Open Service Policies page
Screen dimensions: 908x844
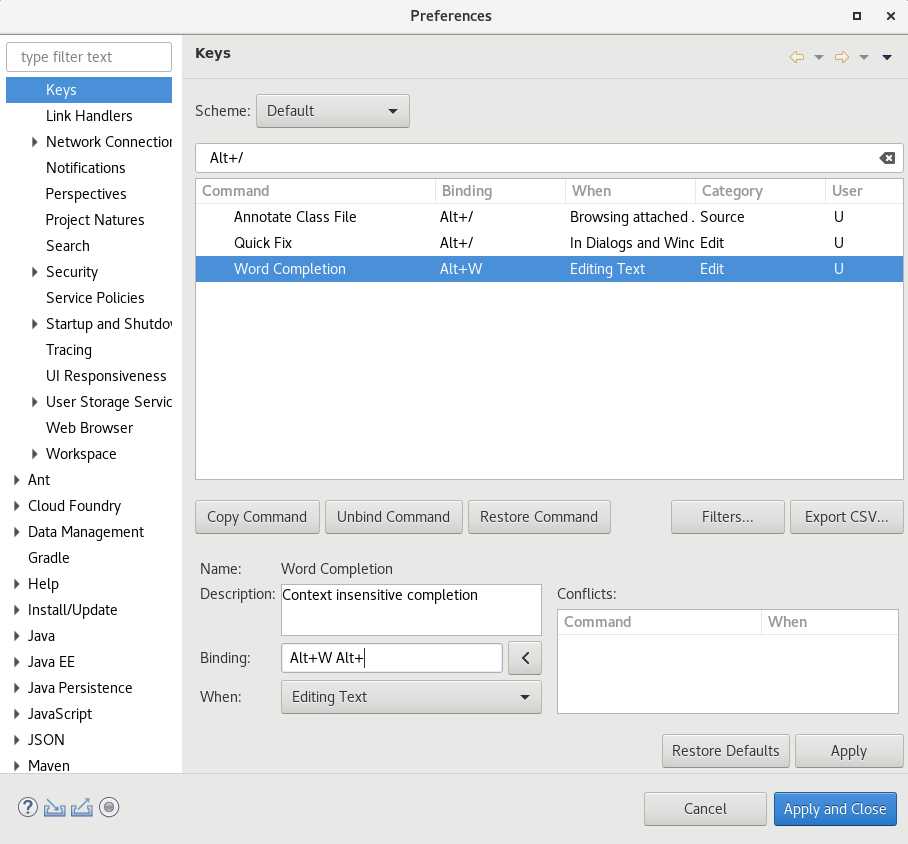coord(95,298)
